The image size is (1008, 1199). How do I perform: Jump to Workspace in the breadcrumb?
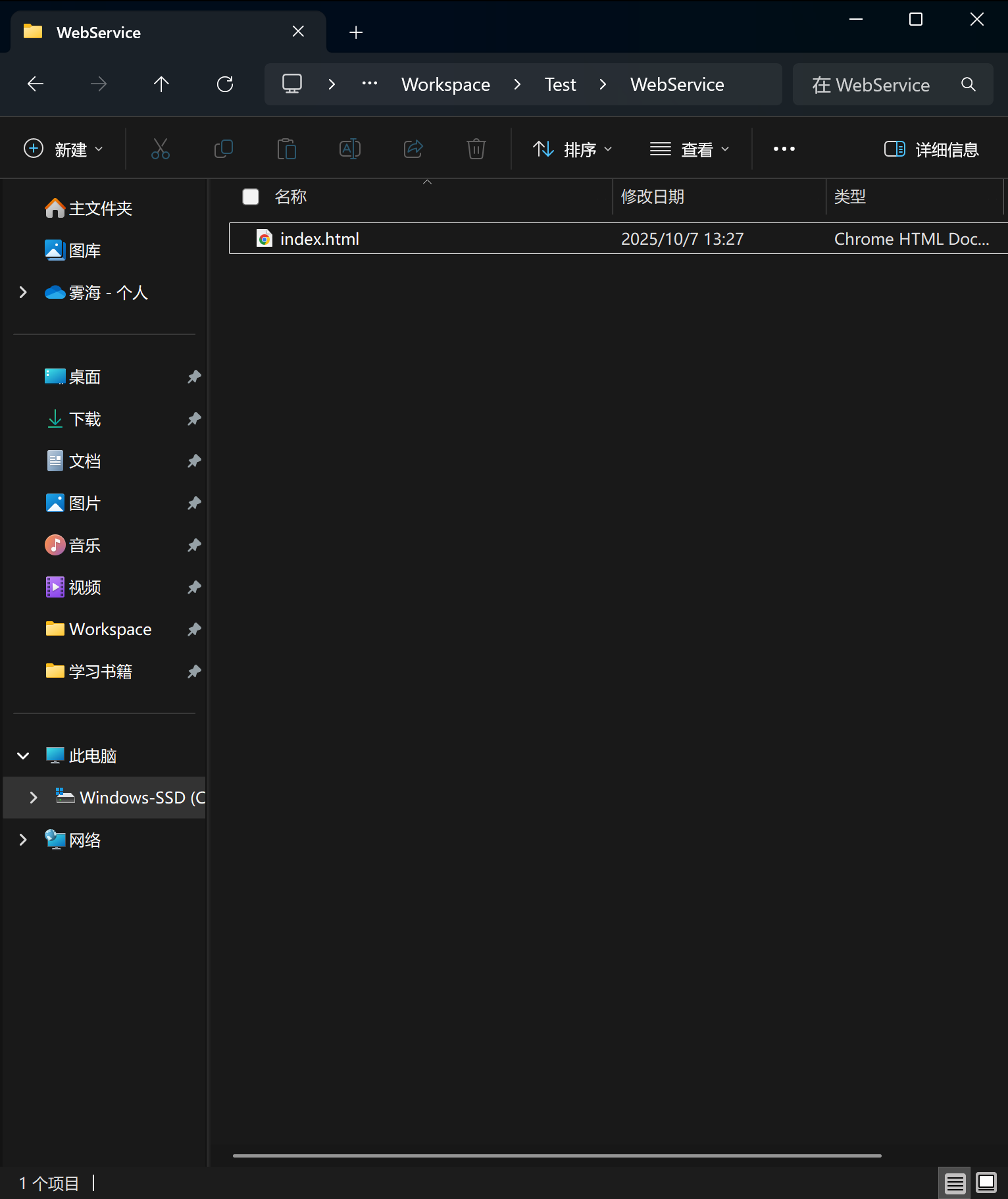tap(445, 85)
